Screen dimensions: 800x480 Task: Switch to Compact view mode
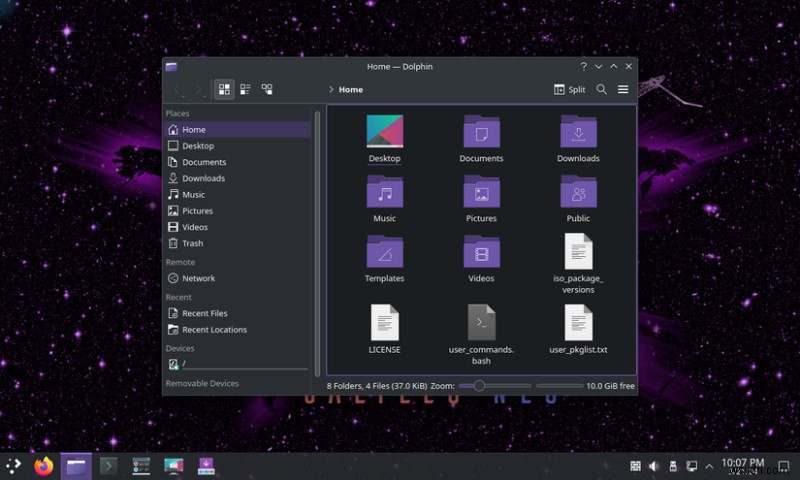point(245,89)
